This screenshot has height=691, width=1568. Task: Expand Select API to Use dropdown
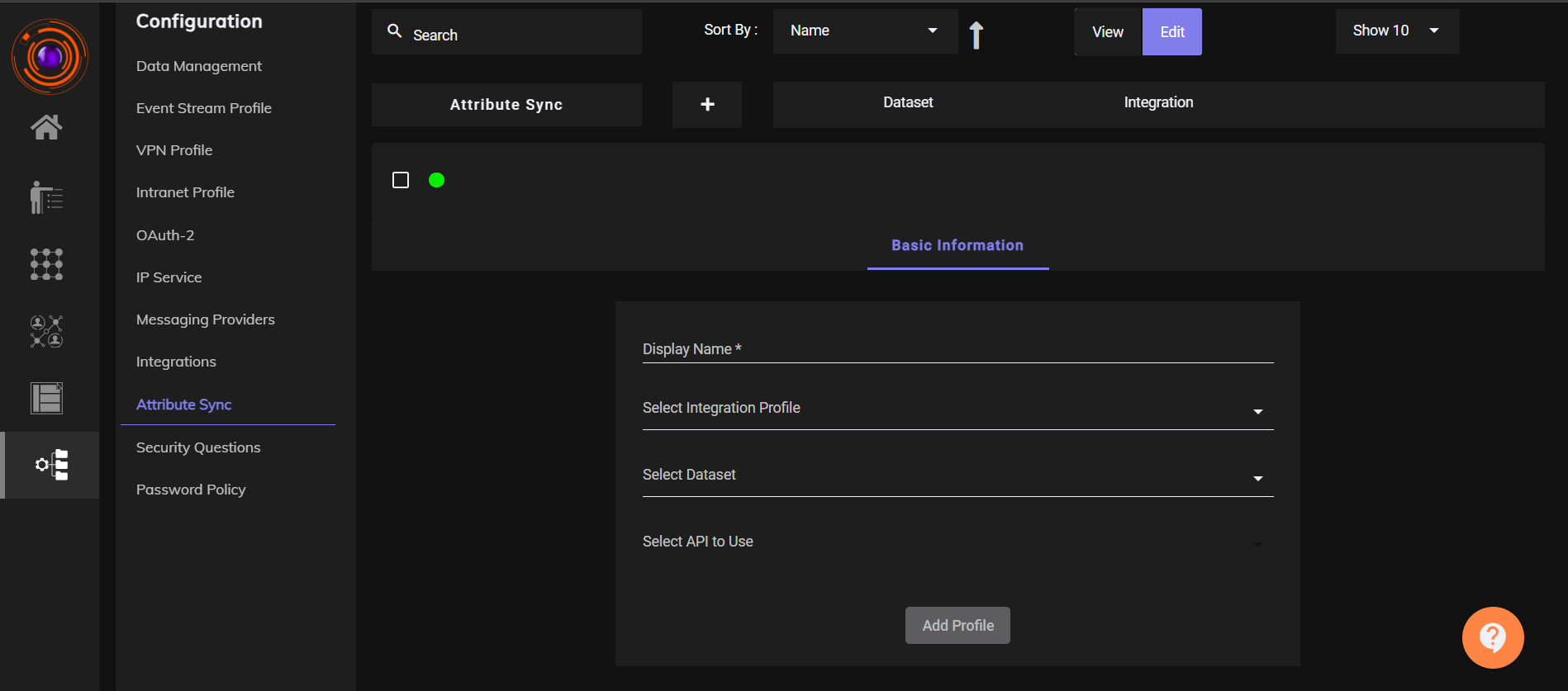click(x=957, y=542)
